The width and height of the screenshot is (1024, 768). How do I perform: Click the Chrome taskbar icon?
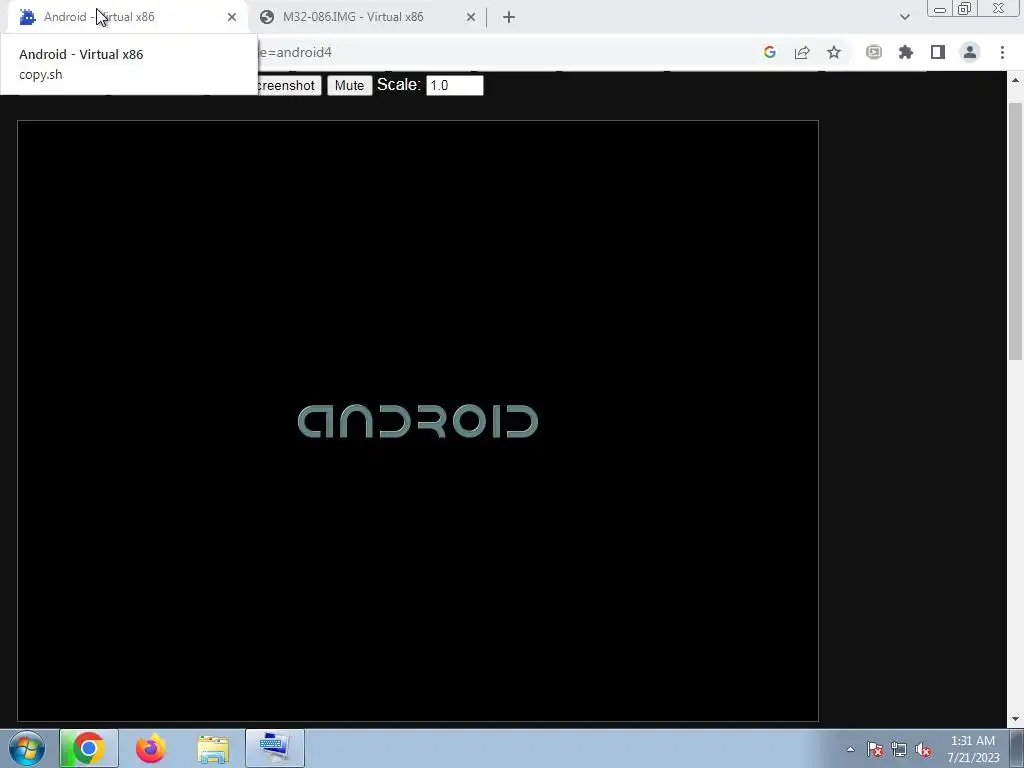tap(89, 748)
